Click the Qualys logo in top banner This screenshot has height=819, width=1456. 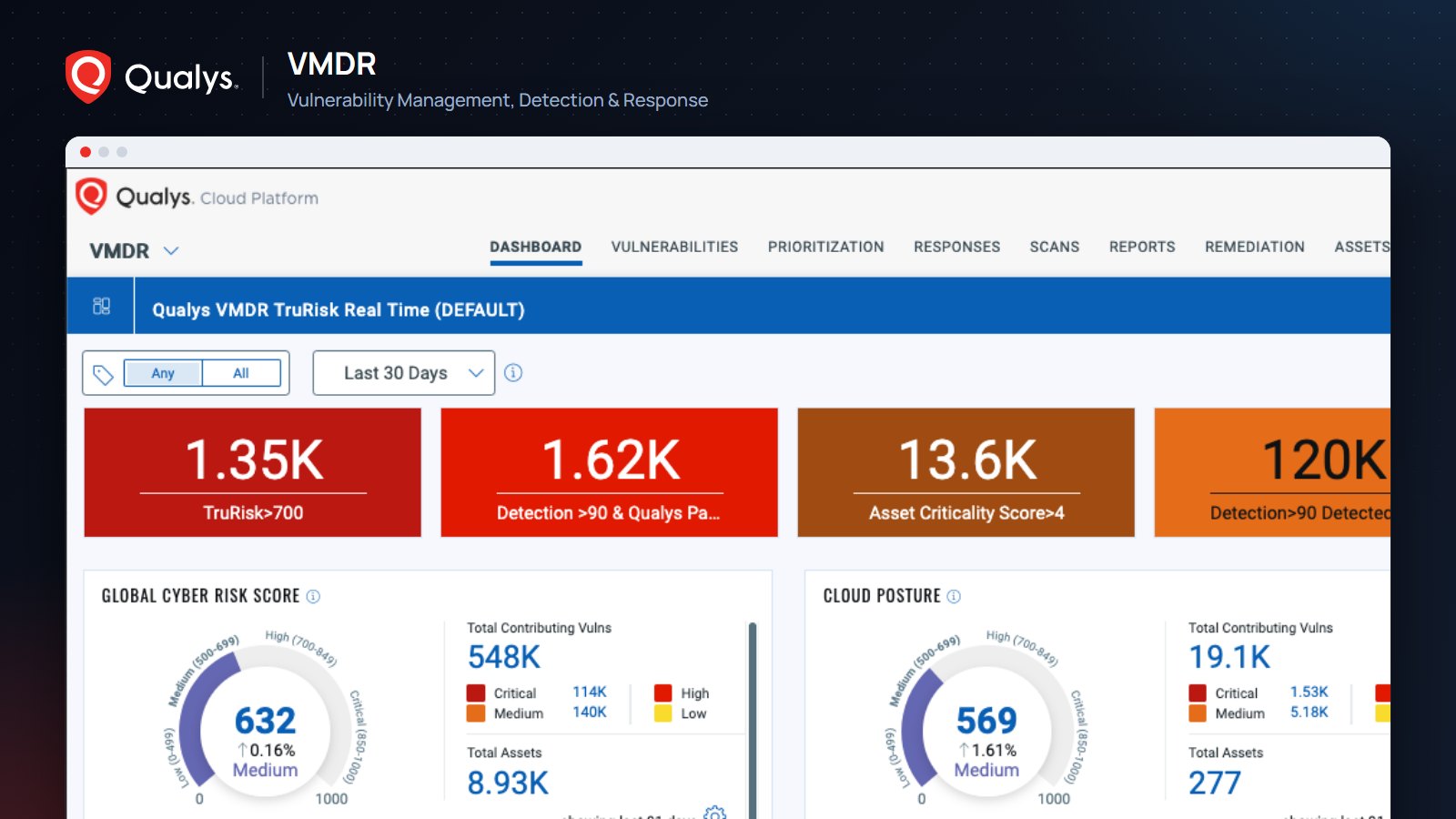coord(151,77)
